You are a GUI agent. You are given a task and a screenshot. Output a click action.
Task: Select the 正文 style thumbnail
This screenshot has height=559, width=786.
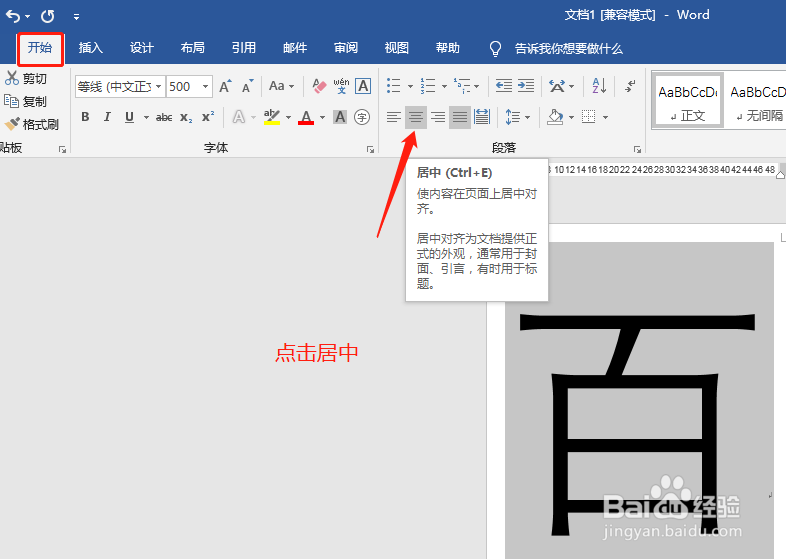point(687,100)
